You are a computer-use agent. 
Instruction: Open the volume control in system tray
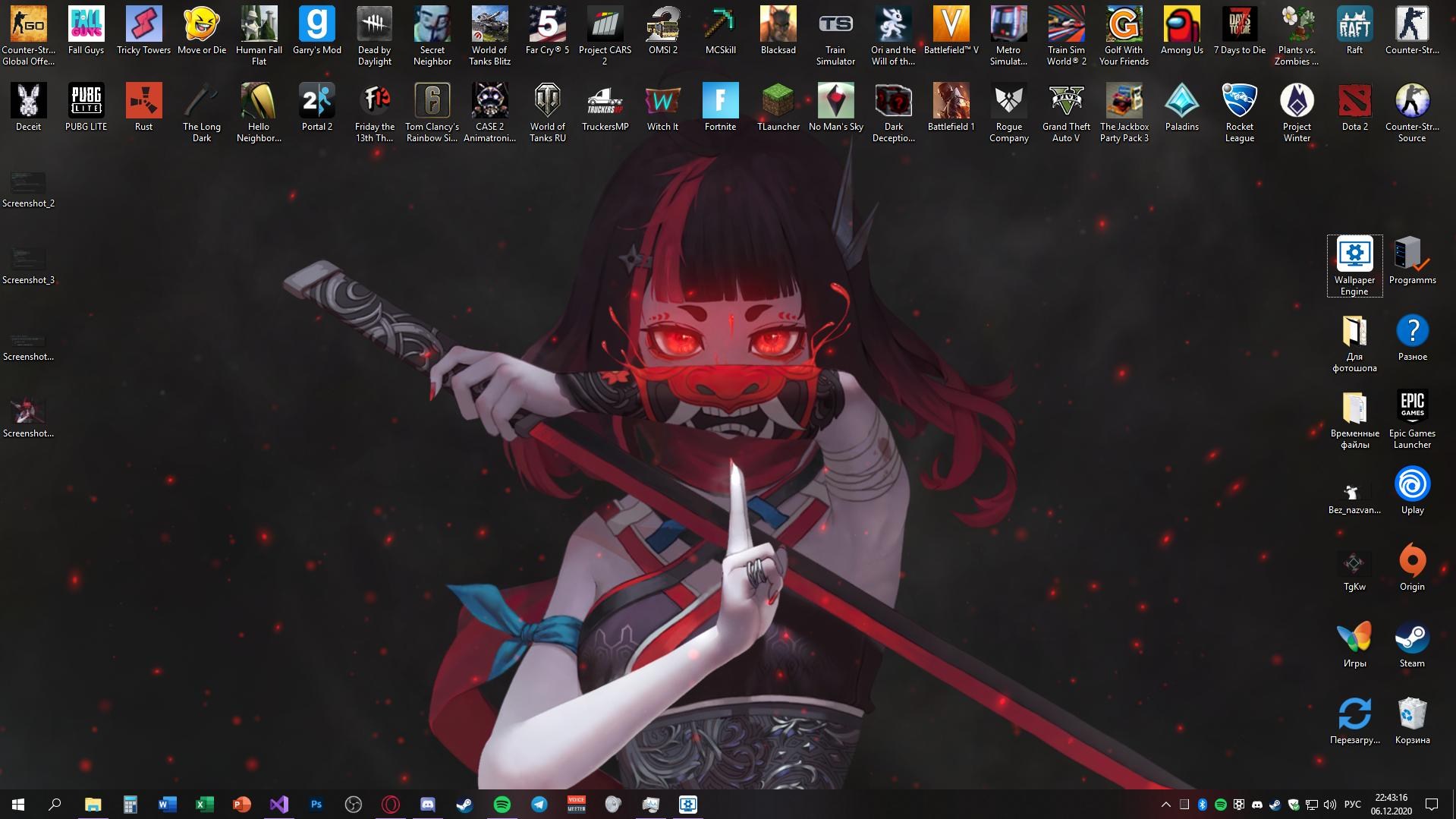1329,805
